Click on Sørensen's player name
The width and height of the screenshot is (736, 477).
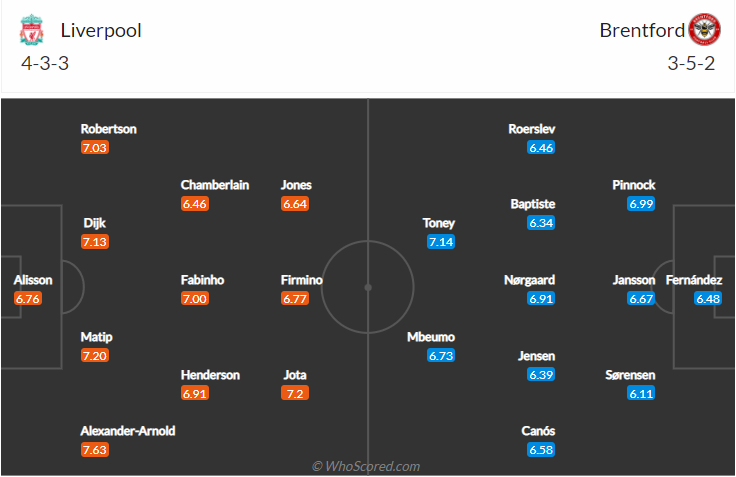[629, 375]
